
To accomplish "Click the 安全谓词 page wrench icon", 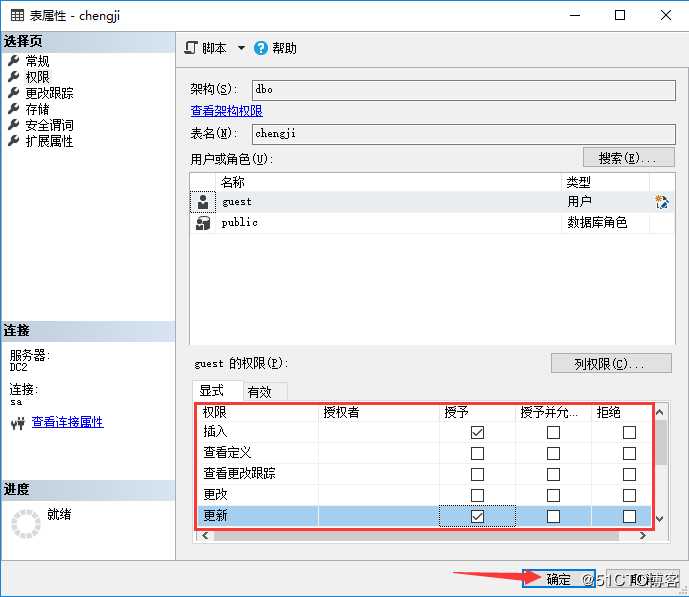I will pos(14,124).
